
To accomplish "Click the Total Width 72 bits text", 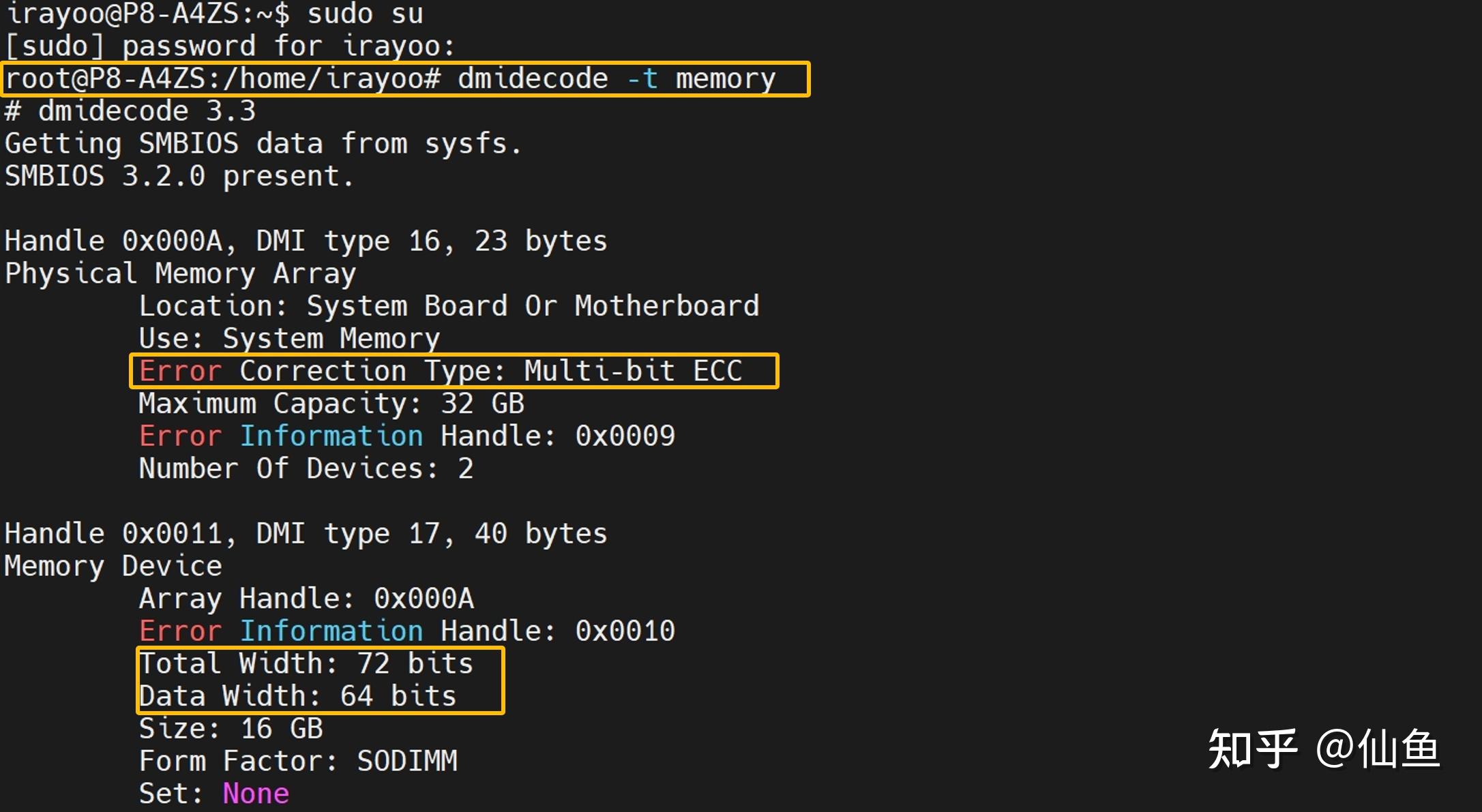I will point(306,663).
